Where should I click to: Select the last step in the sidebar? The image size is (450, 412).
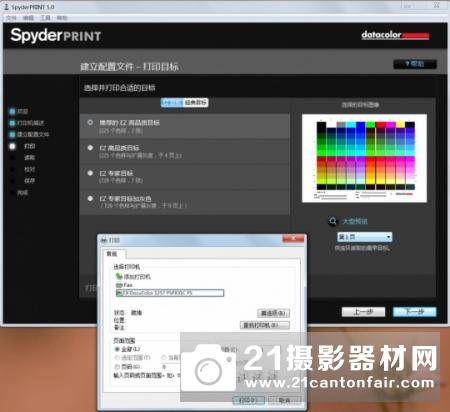(22, 192)
